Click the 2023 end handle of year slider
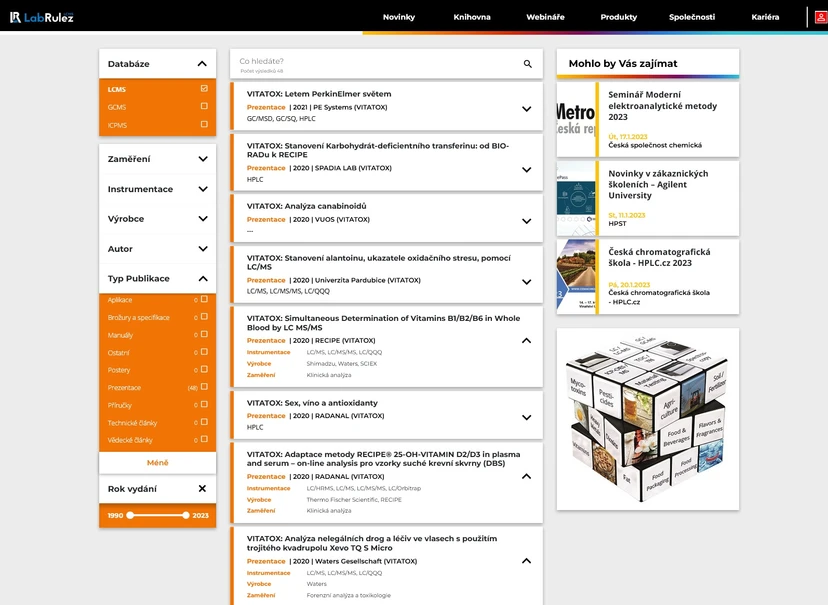The image size is (828, 605). click(186, 515)
